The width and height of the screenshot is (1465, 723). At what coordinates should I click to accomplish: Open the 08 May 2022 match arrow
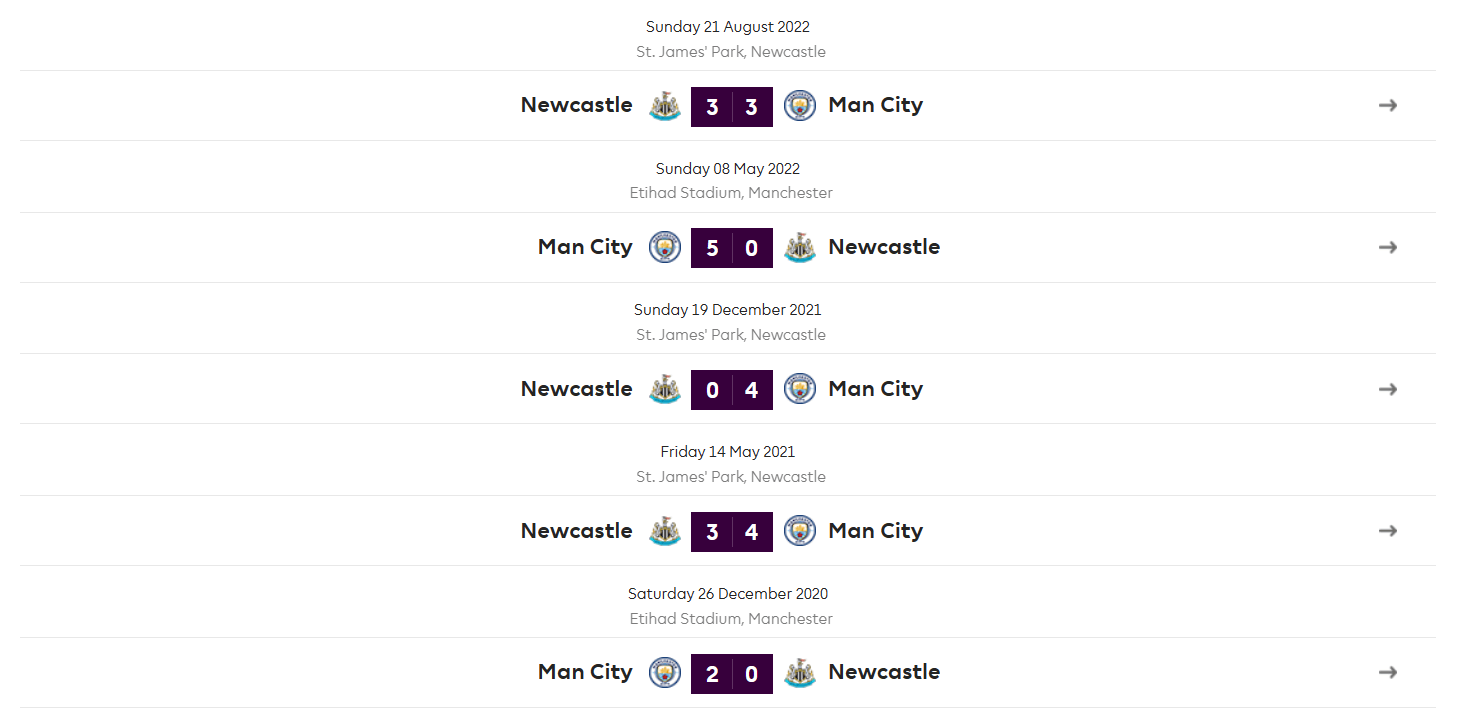(1387, 247)
